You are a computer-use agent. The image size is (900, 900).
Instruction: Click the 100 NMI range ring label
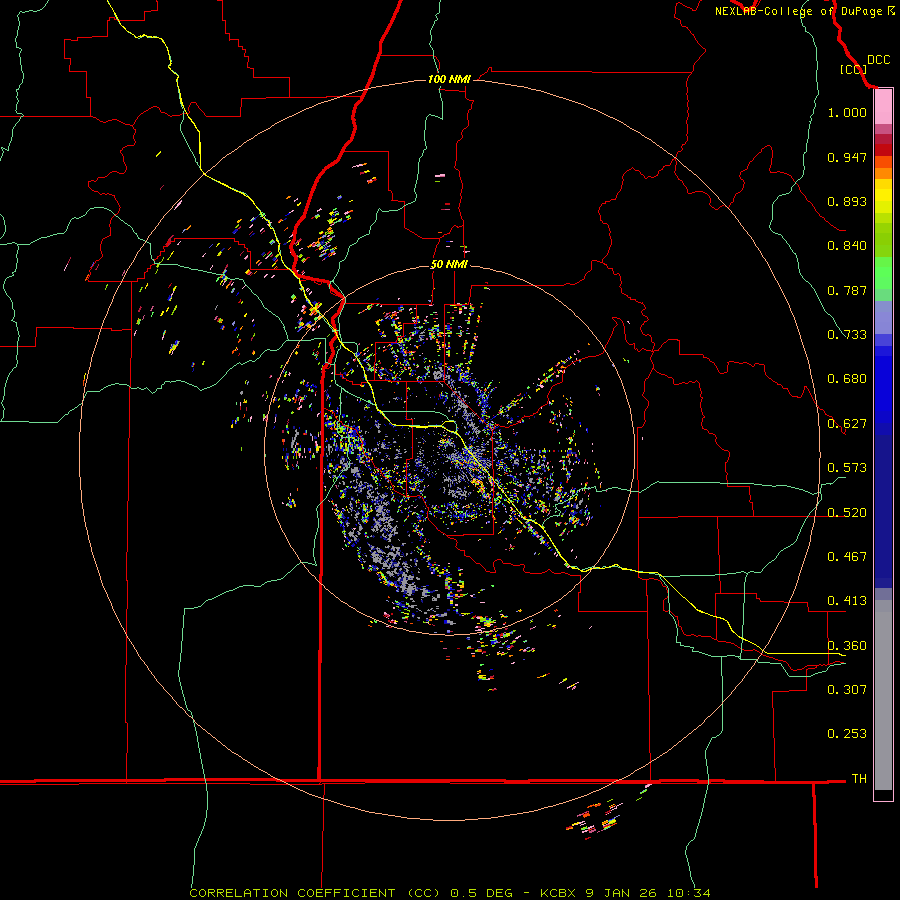click(449, 79)
